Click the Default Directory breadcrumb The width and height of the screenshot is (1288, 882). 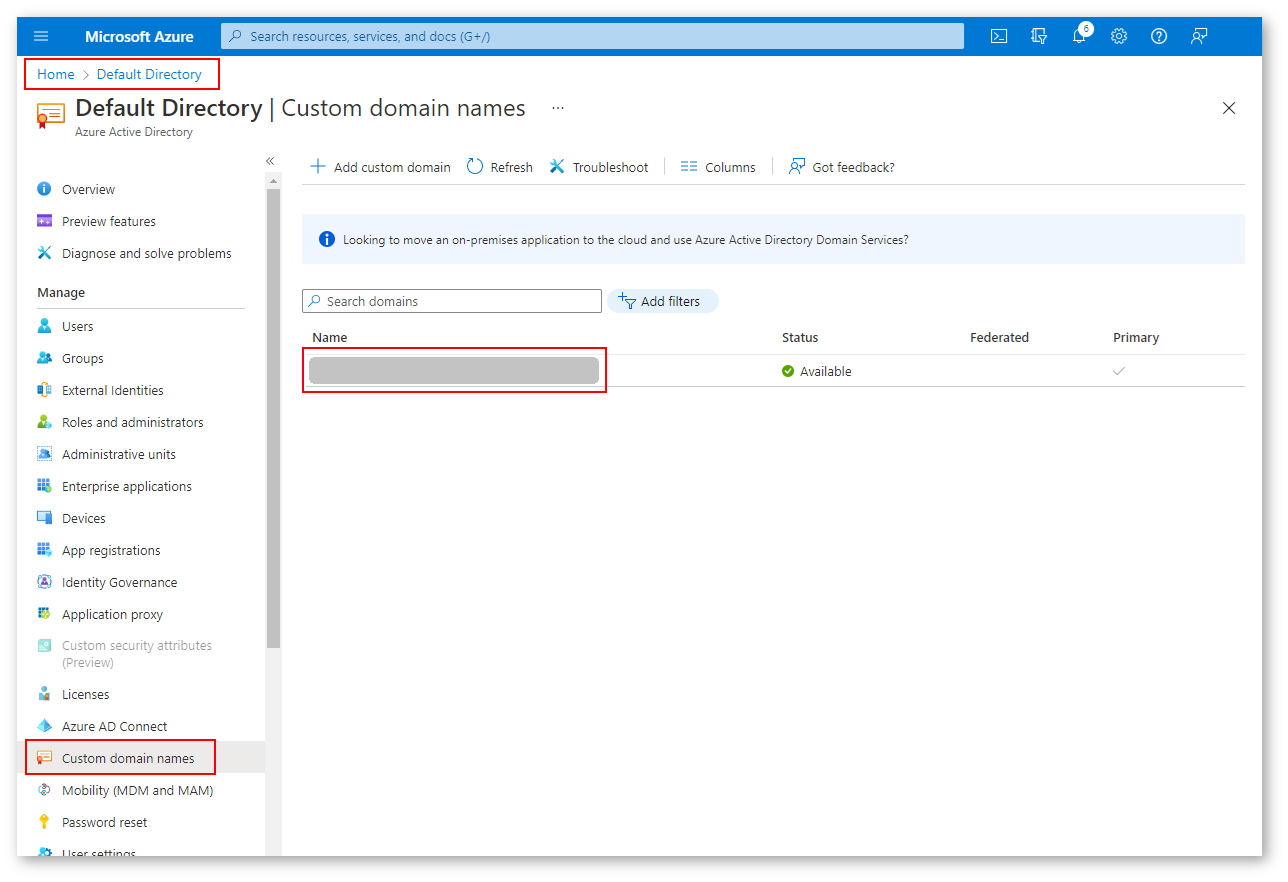click(x=149, y=74)
